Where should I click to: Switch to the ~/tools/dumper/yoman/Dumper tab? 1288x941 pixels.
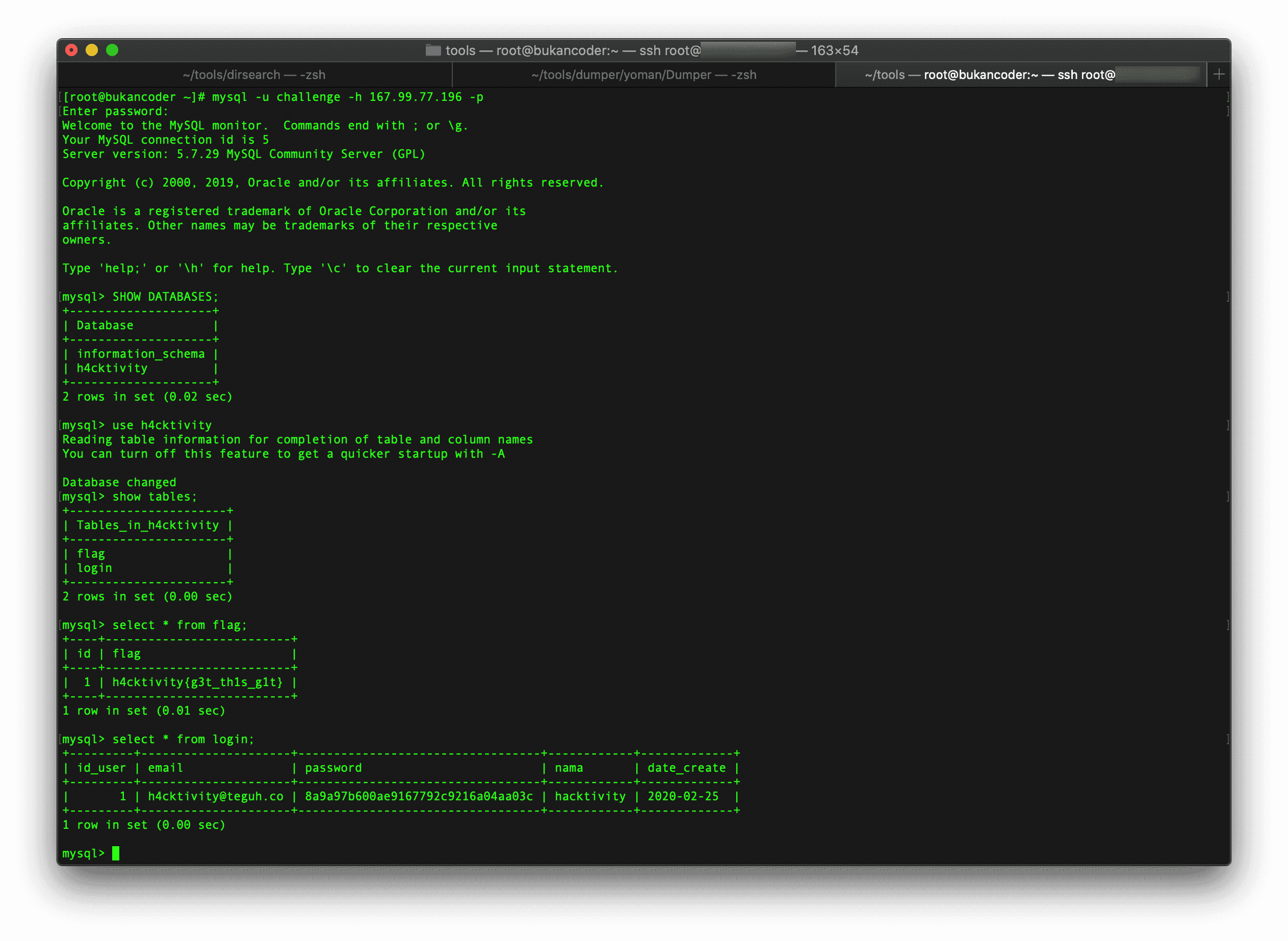pyautogui.click(x=643, y=74)
